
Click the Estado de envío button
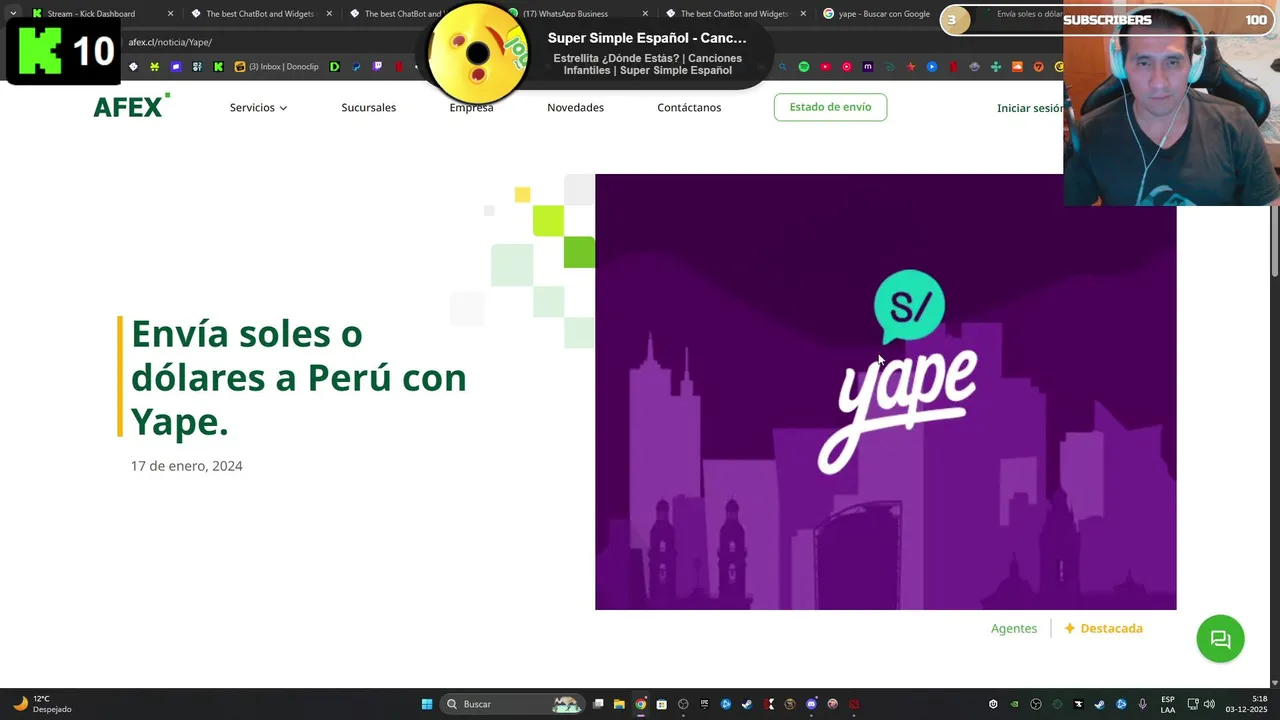830,107
